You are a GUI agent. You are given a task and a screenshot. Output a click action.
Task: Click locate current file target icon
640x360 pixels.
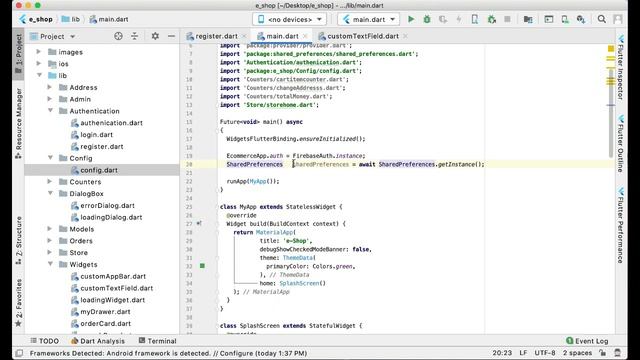(118, 36)
